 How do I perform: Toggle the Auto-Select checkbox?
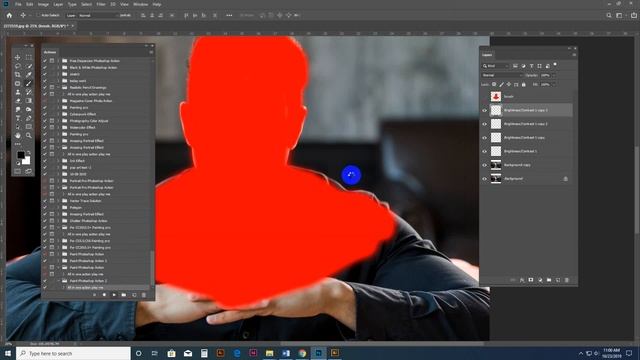point(38,15)
